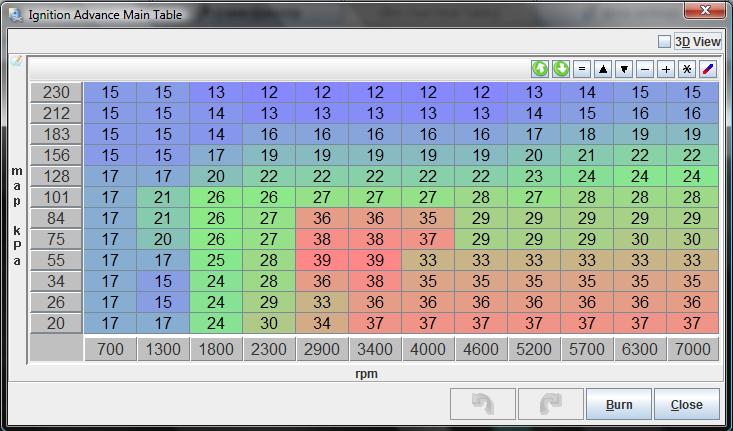The width and height of the screenshot is (733, 431).
Task: Select cell 21 at 156 kPa, 5700 rpm
Action: (587, 156)
